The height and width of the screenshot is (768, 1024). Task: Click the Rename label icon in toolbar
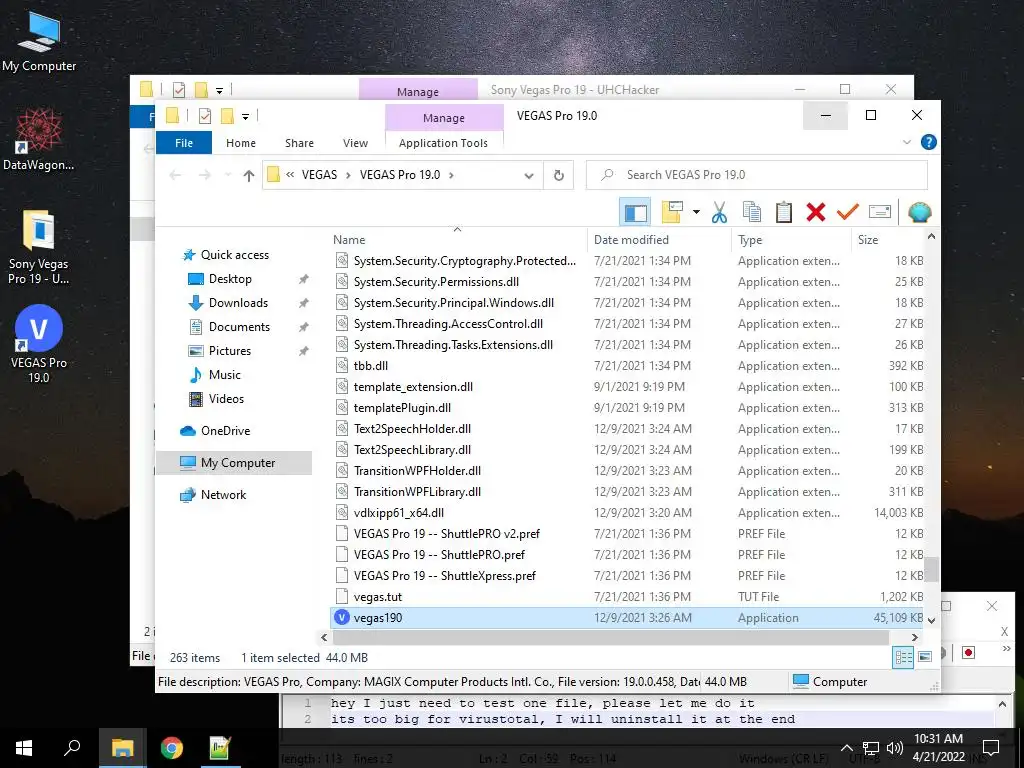(x=880, y=212)
